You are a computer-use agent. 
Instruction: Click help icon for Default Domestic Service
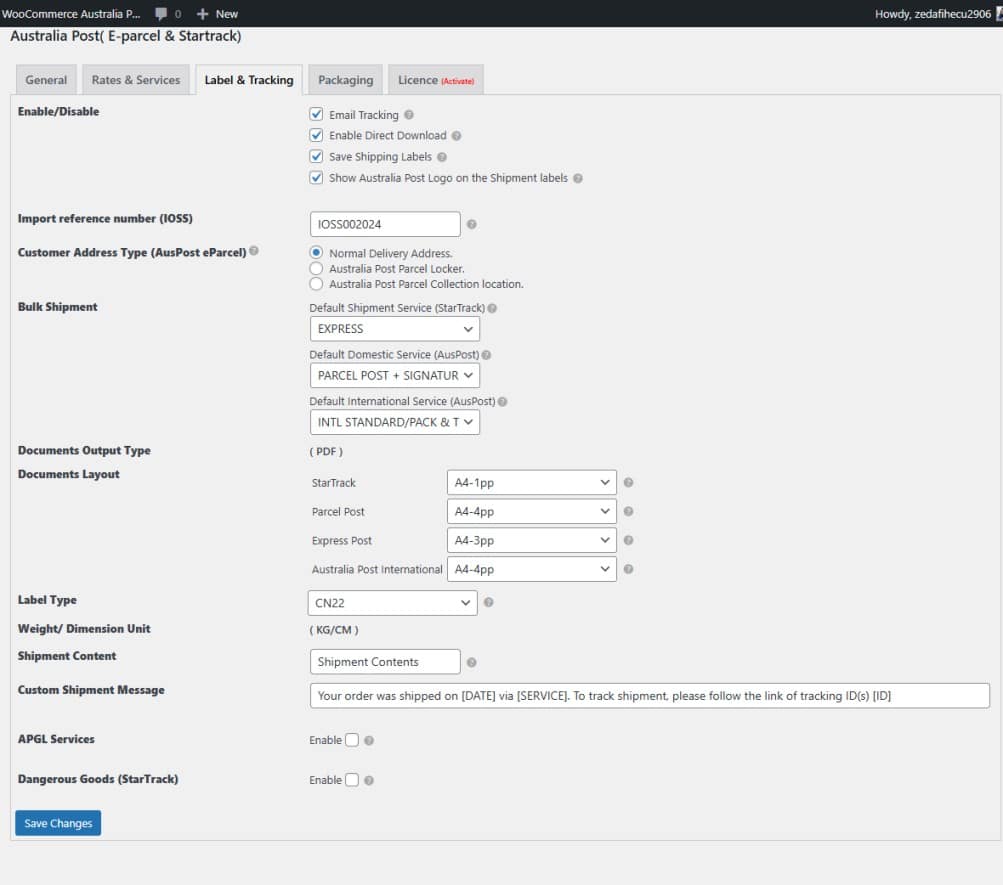pos(486,355)
